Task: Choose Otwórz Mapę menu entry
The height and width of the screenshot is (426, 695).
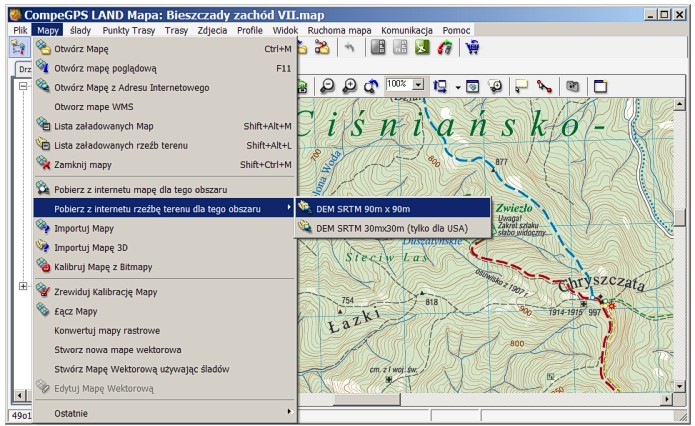Action: (164, 49)
